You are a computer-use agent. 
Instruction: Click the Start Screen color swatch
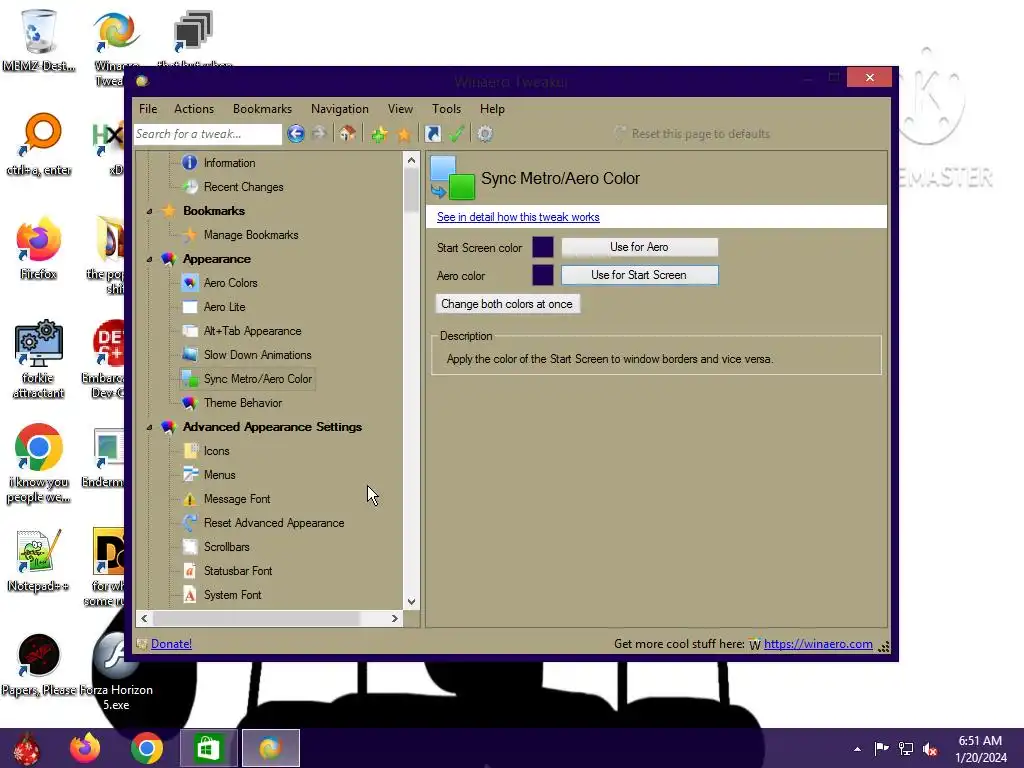tap(543, 248)
